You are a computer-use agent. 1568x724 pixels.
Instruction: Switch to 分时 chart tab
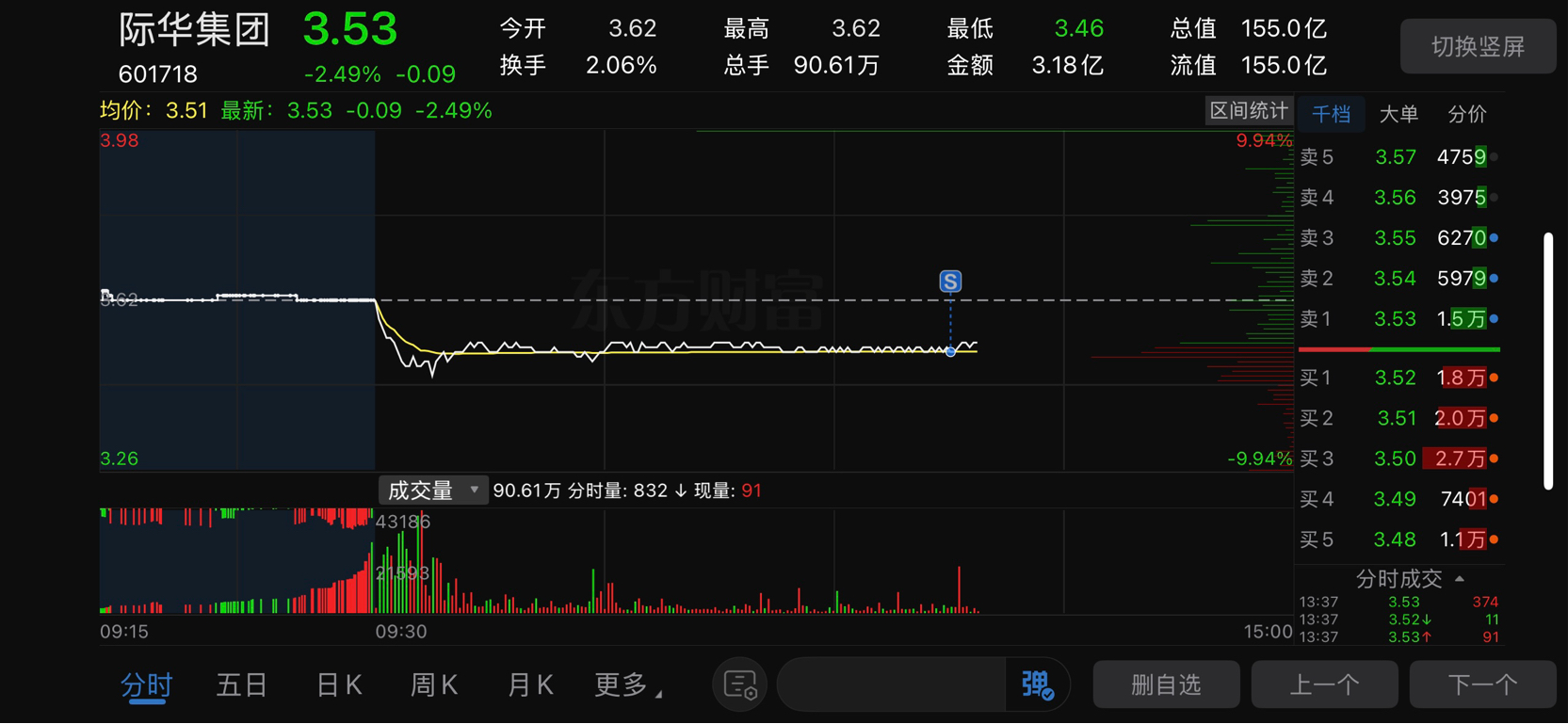(146, 684)
